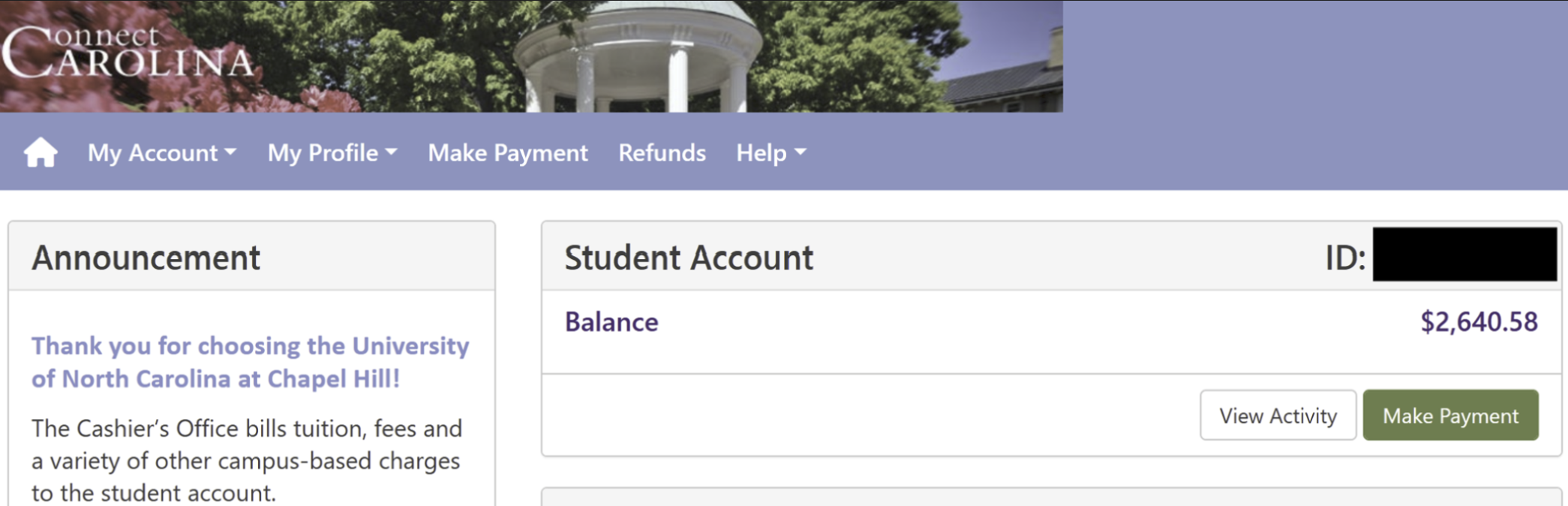The width and height of the screenshot is (1568, 506).
Task: Click the Cashier's Office announcement paragraph
Action: 247,460
